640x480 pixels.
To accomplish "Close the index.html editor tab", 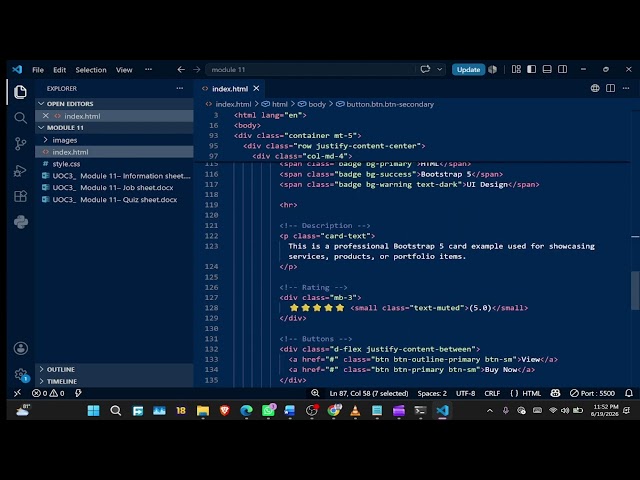I will [256, 88].
